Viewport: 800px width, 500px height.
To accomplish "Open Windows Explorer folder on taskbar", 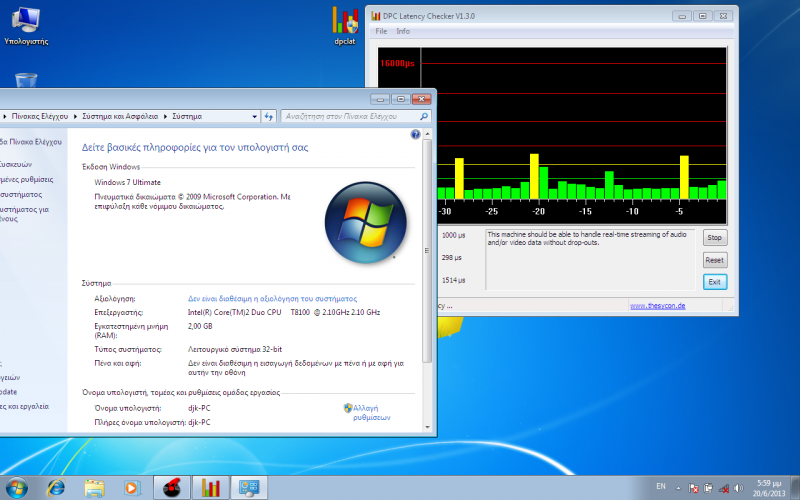I will click(94, 488).
